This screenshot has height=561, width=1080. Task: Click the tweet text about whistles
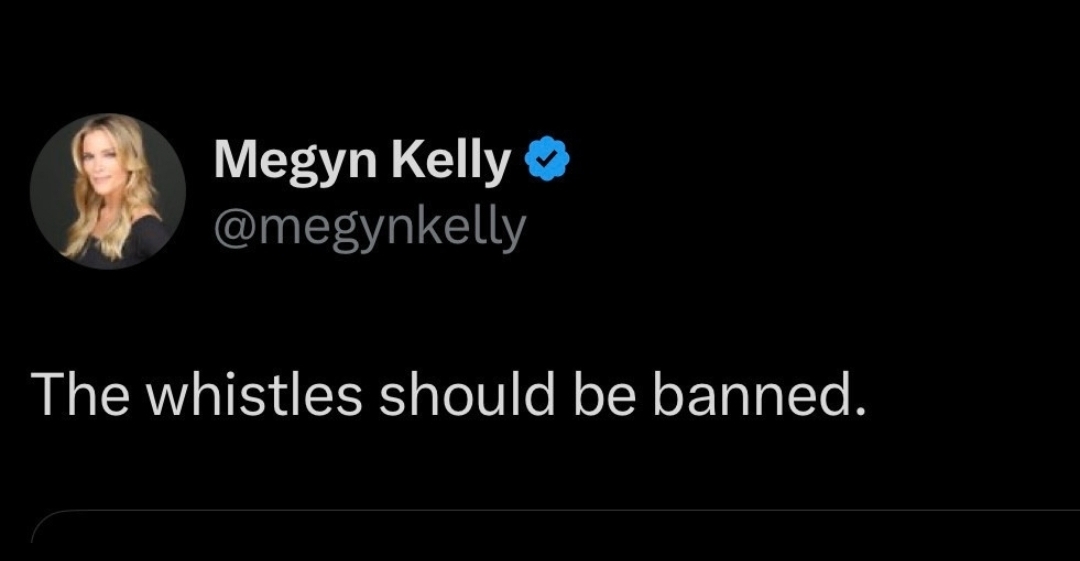pos(449,395)
